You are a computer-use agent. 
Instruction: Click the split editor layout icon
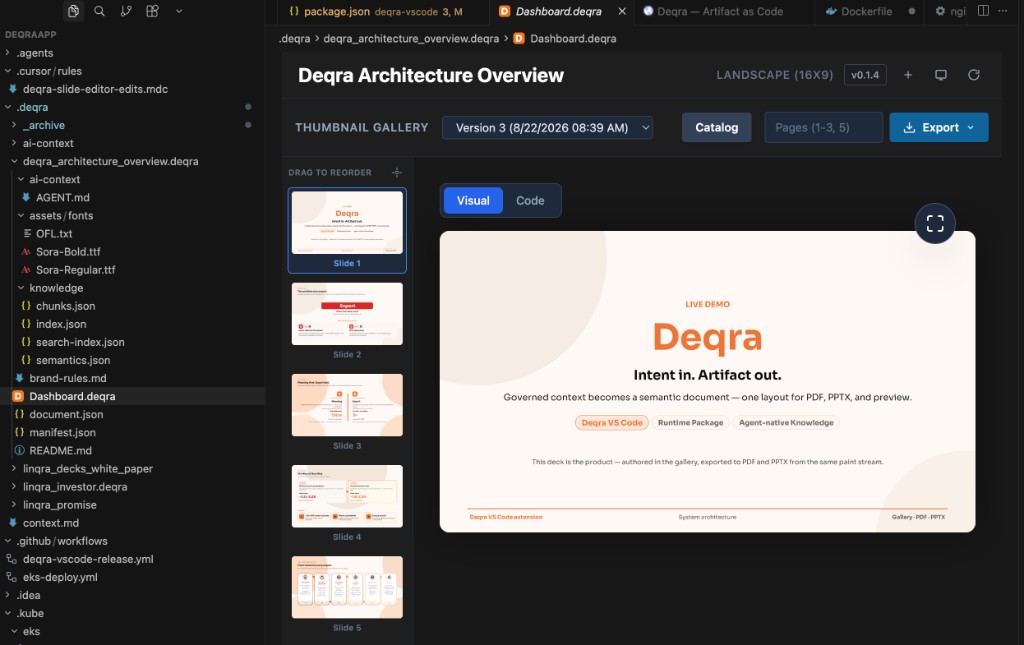click(x=983, y=11)
